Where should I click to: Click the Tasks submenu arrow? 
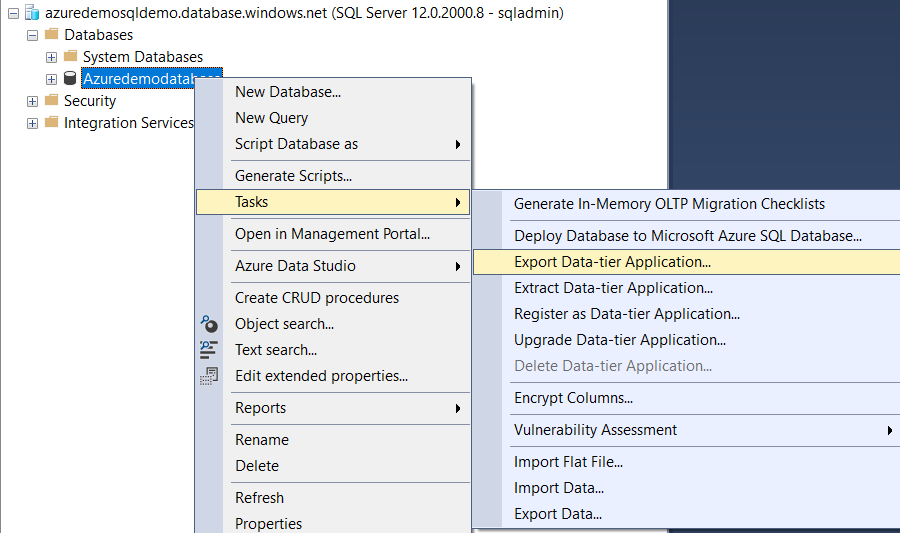[x=457, y=202]
